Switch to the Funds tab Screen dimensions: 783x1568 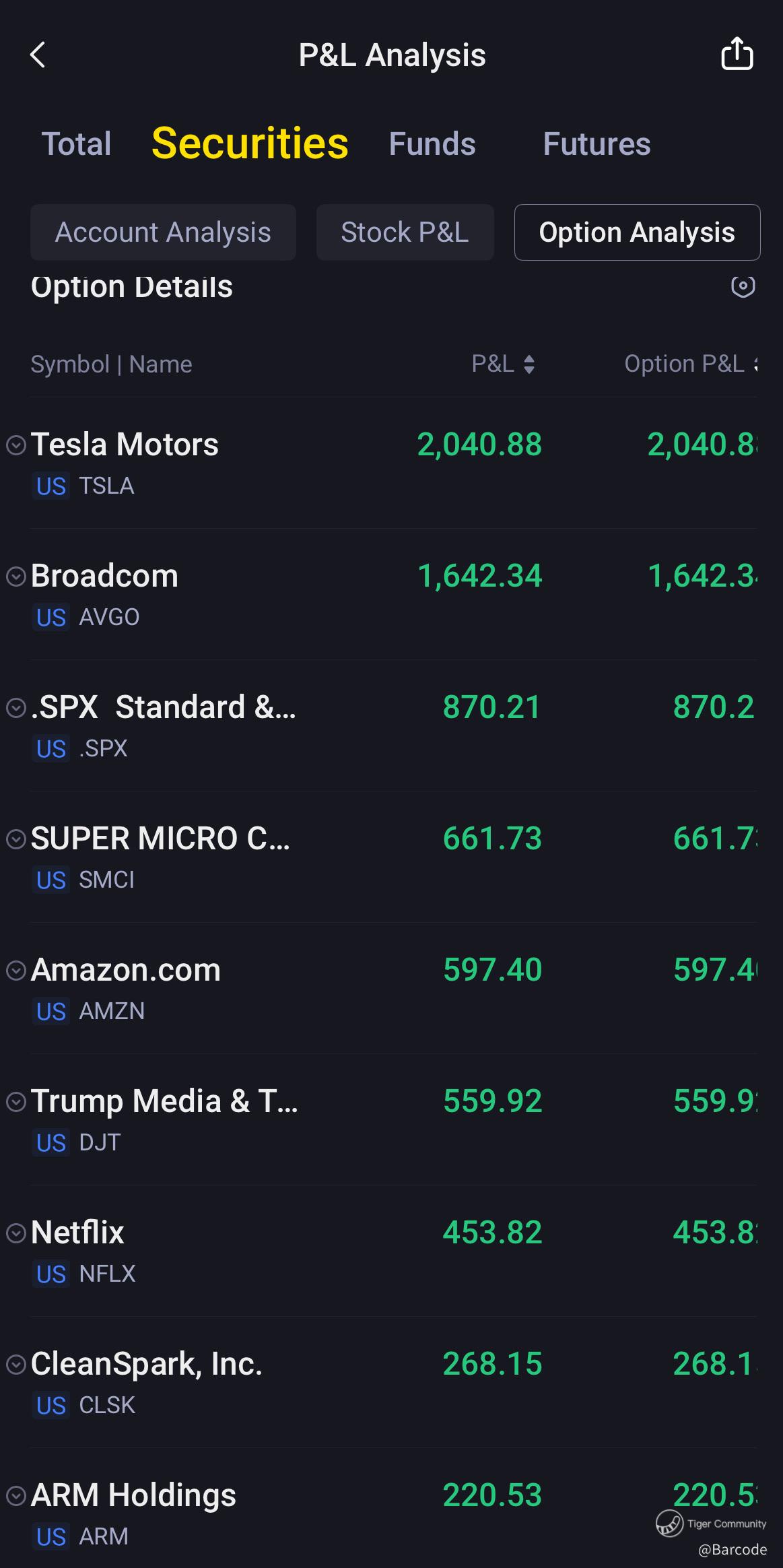coord(432,144)
